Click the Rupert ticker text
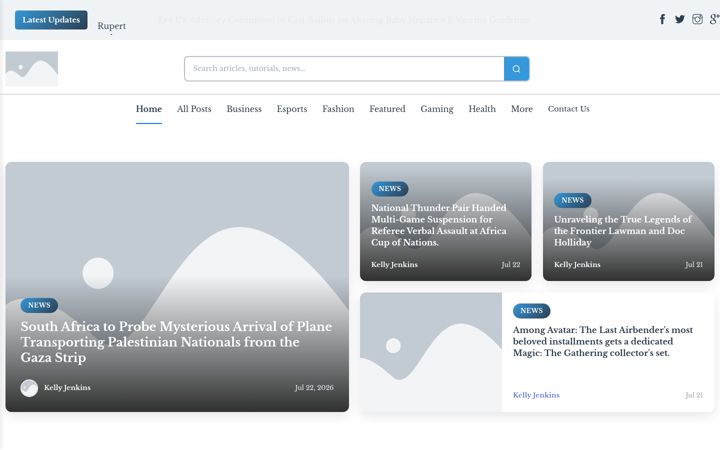 pos(112,26)
